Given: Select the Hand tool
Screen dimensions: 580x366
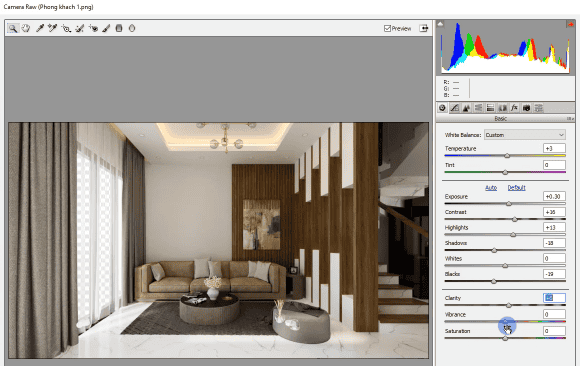Looking at the screenshot, I should 26,28.
